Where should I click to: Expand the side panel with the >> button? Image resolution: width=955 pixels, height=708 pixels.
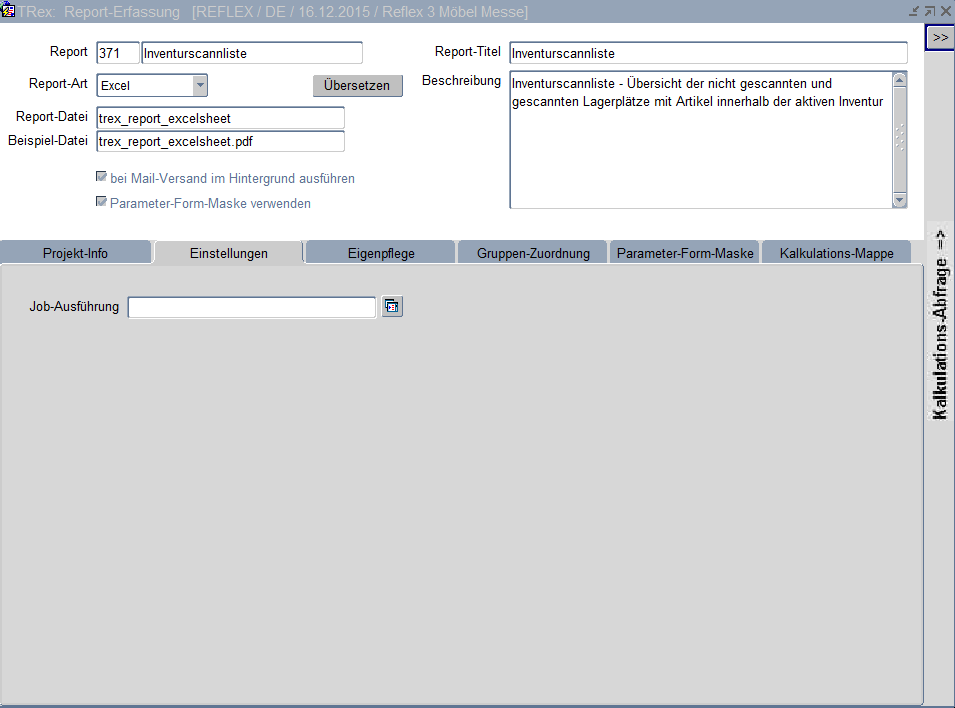click(939, 37)
